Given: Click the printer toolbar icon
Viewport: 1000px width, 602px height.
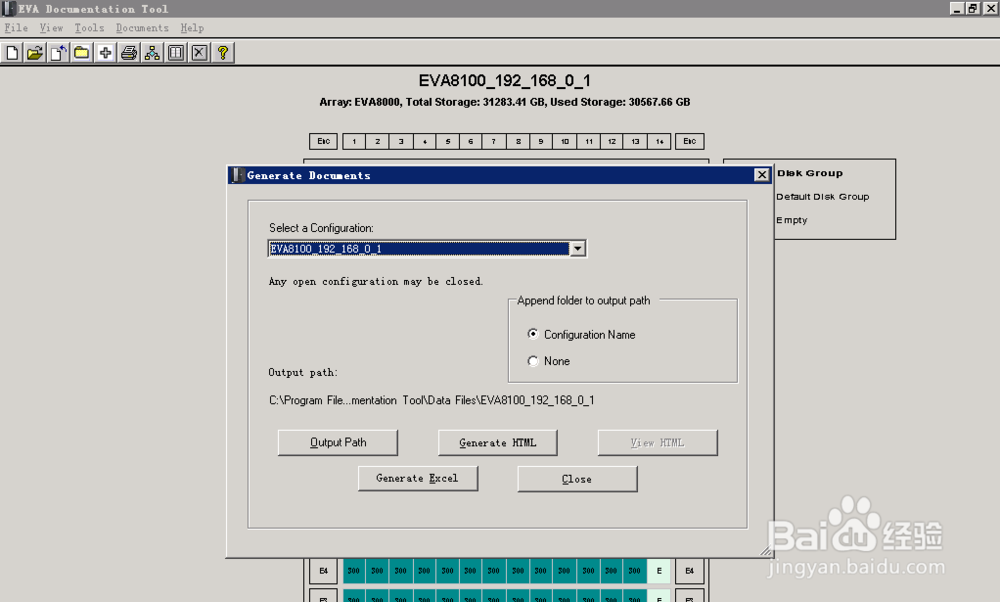Looking at the screenshot, I should pos(129,52).
